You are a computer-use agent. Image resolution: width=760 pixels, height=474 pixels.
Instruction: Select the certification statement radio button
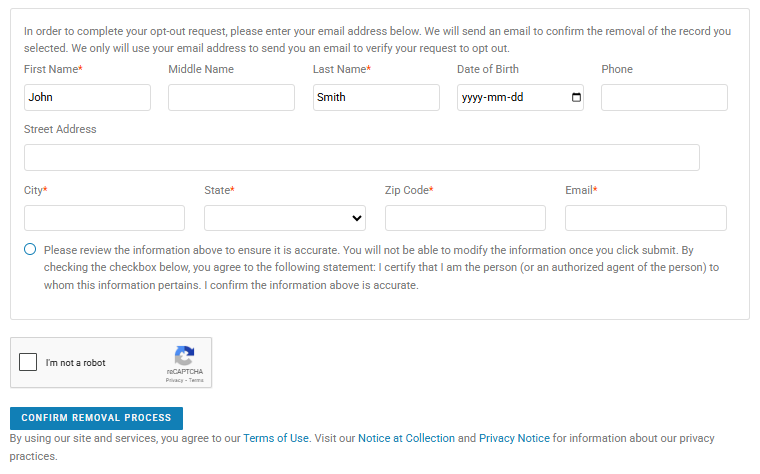point(30,250)
